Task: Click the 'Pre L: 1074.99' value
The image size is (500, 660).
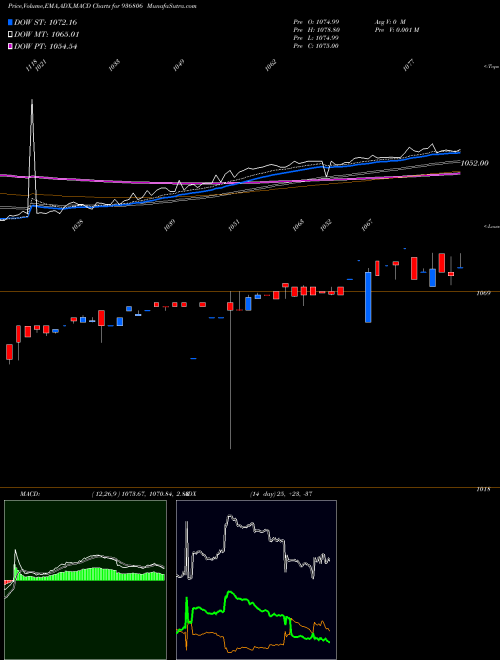Action: click(316, 38)
